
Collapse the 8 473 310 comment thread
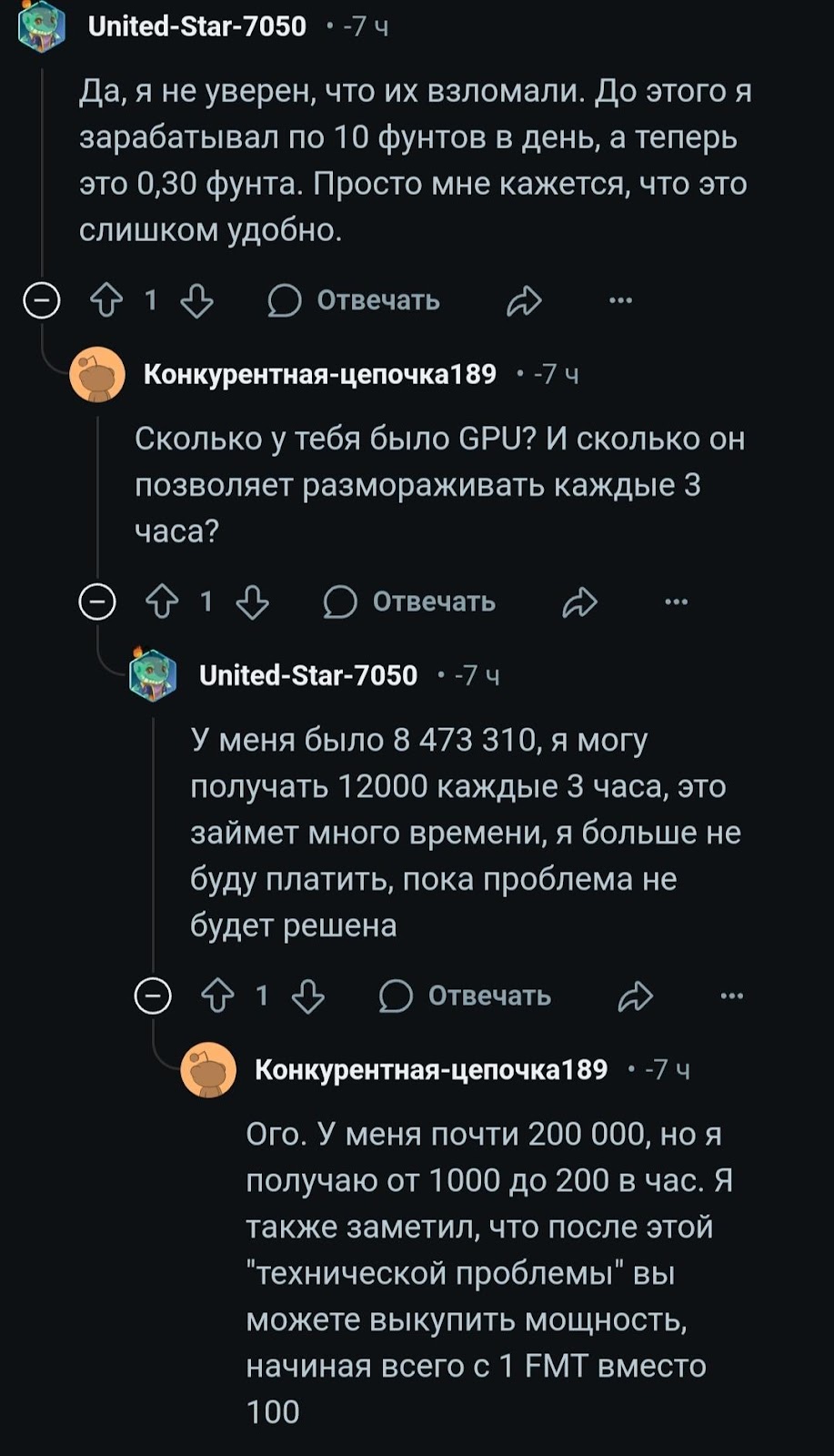point(153,996)
